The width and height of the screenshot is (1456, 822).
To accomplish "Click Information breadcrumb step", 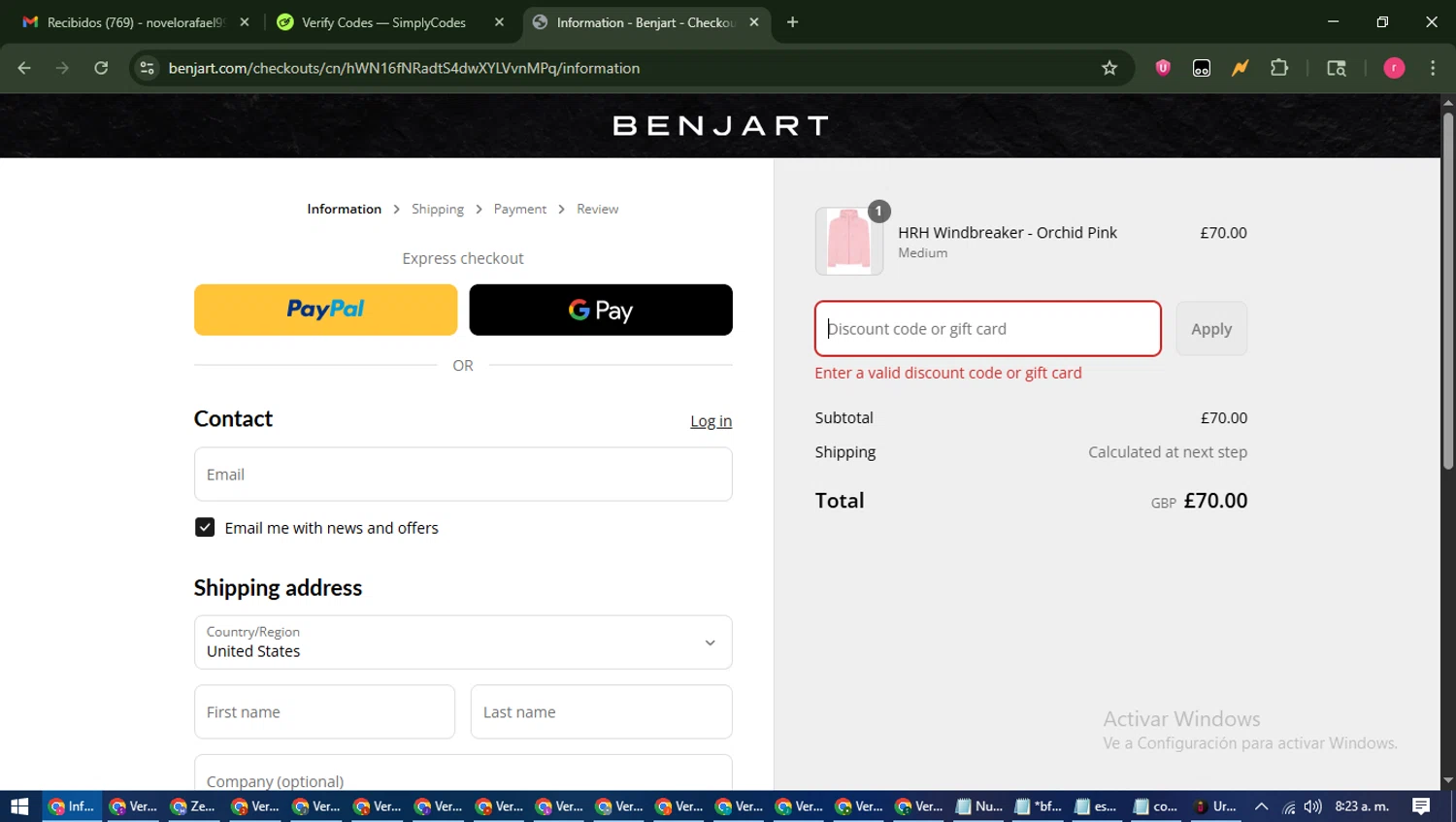I will coord(344,209).
